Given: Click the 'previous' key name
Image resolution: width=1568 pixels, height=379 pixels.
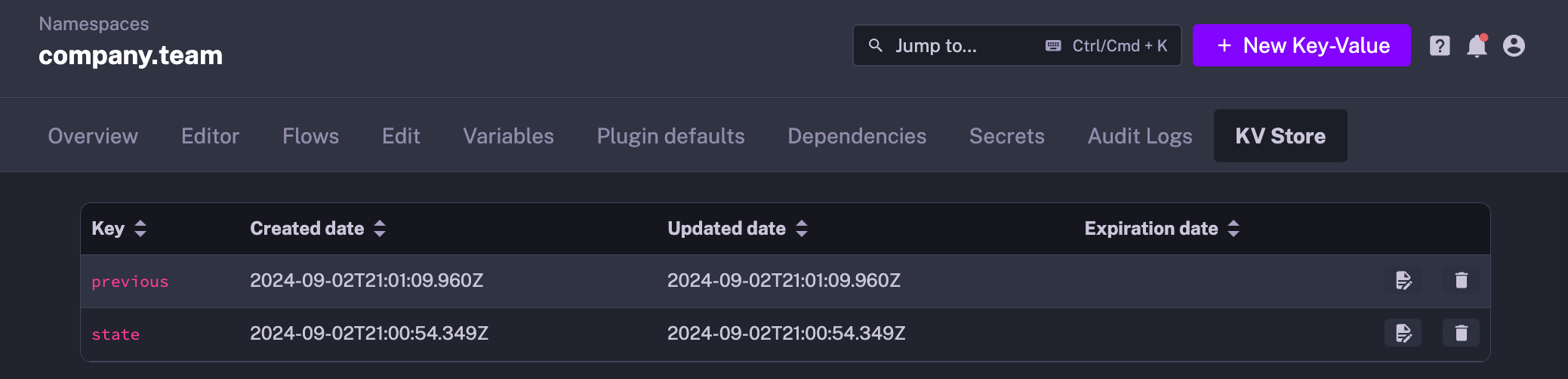Looking at the screenshot, I should click(130, 282).
